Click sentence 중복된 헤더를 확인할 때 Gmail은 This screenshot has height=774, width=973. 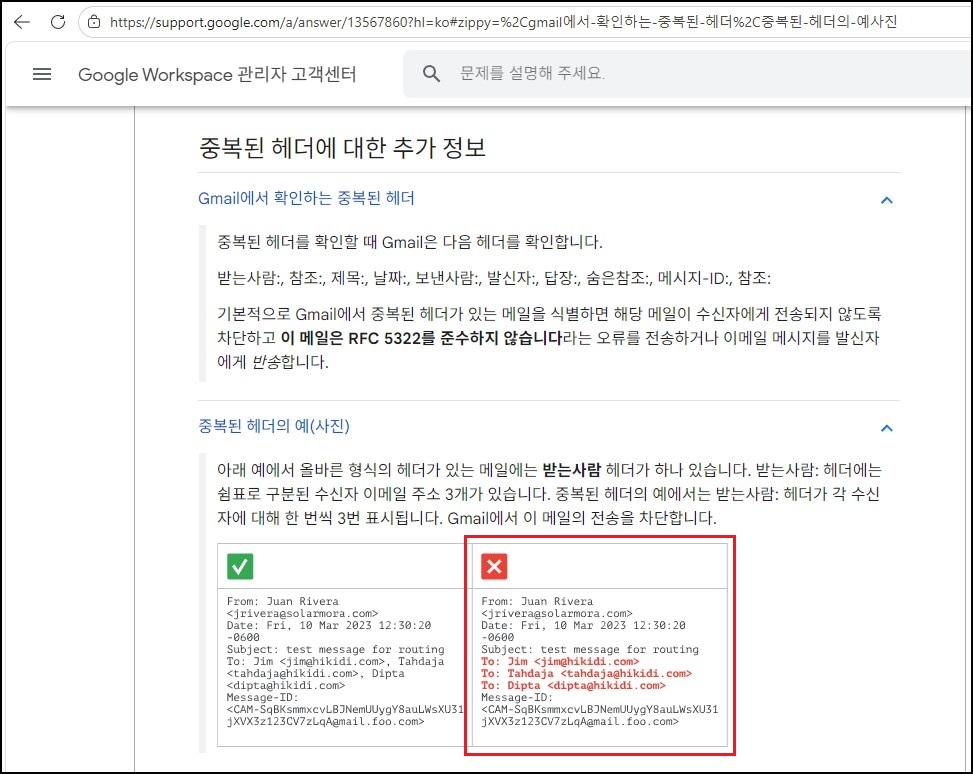(x=410, y=242)
